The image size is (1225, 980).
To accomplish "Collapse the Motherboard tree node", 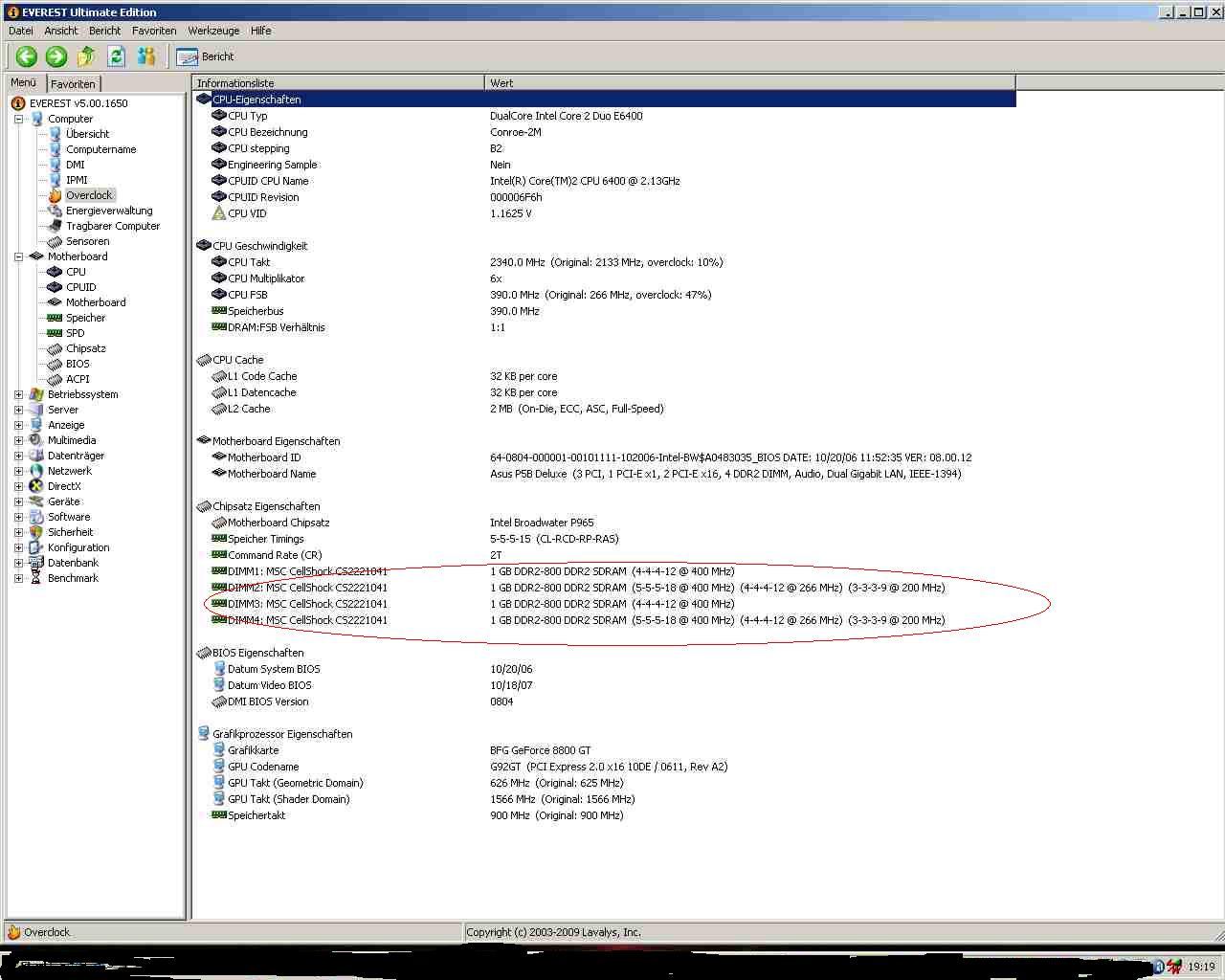I will 18,256.
